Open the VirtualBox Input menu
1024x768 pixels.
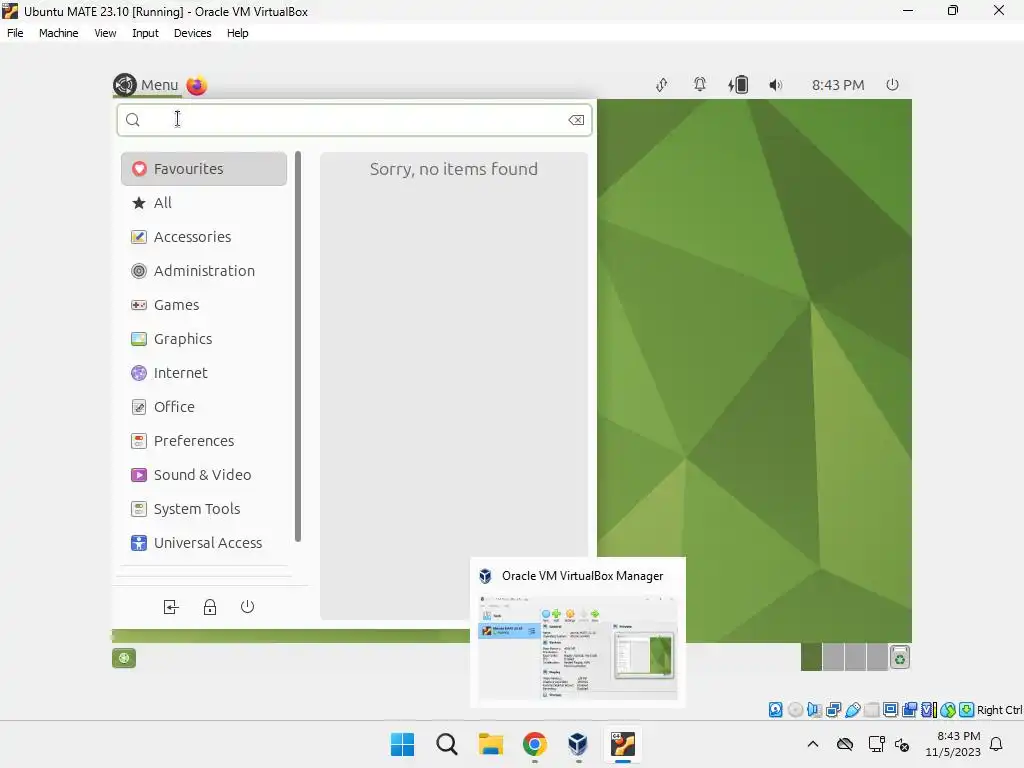point(145,33)
